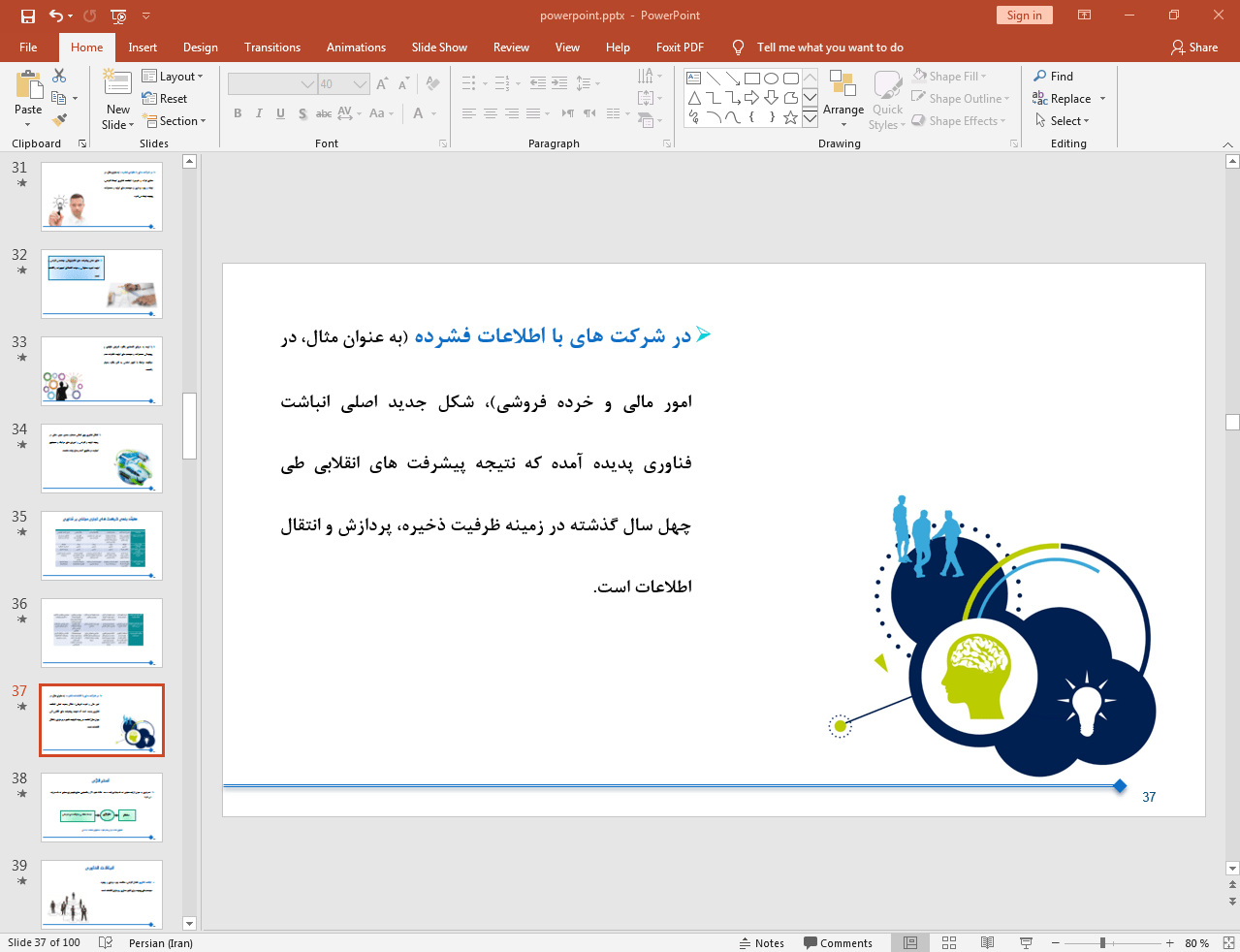Open the Layout dropdown
Viewport: 1240px width, 952px height.
pyautogui.click(x=173, y=77)
